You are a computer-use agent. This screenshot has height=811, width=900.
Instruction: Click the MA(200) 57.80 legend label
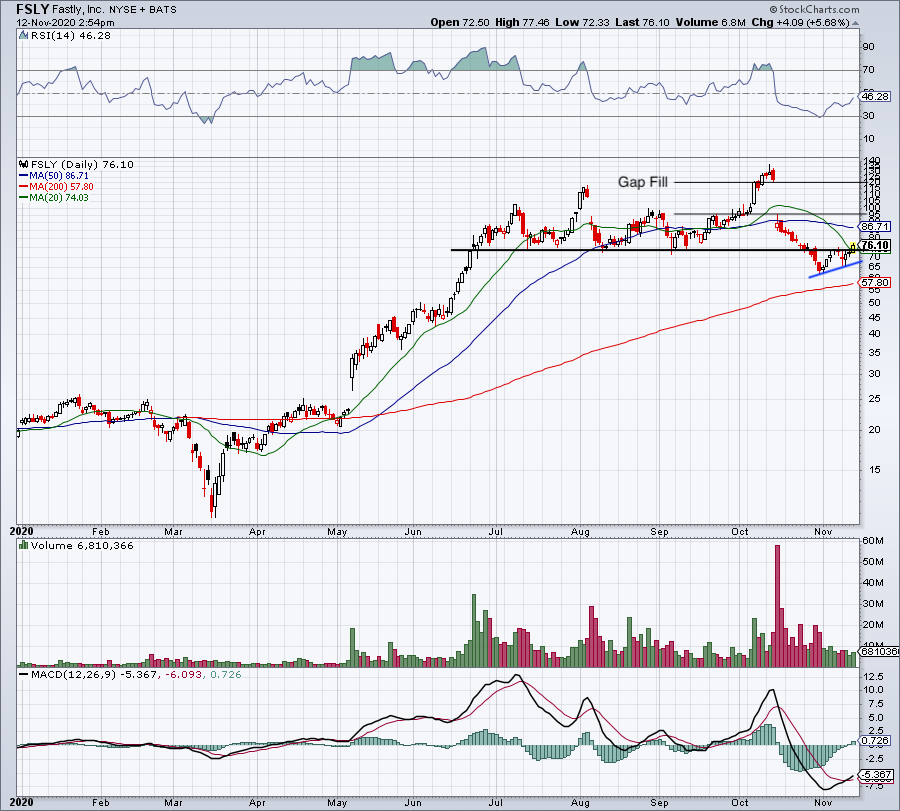pos(61,187)
